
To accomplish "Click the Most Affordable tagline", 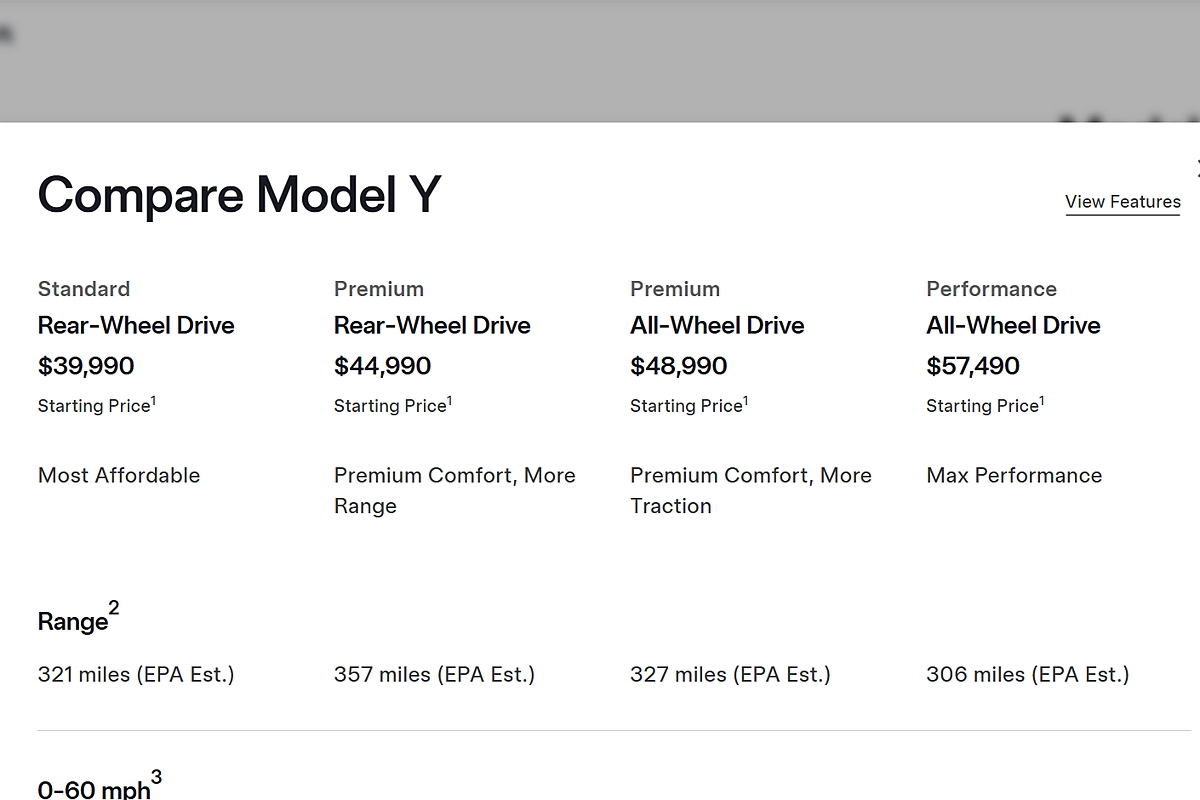I will pos(119,475).
